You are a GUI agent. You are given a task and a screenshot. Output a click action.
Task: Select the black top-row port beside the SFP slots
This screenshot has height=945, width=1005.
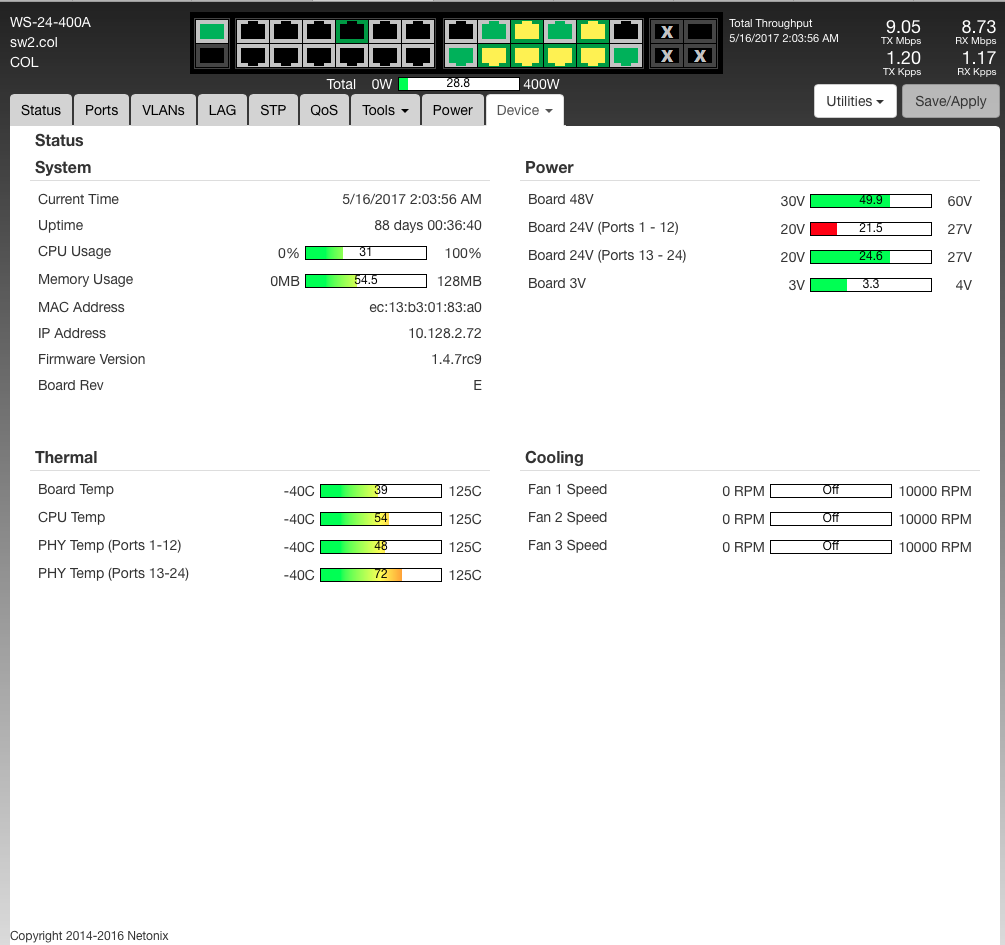pos(626,31)
